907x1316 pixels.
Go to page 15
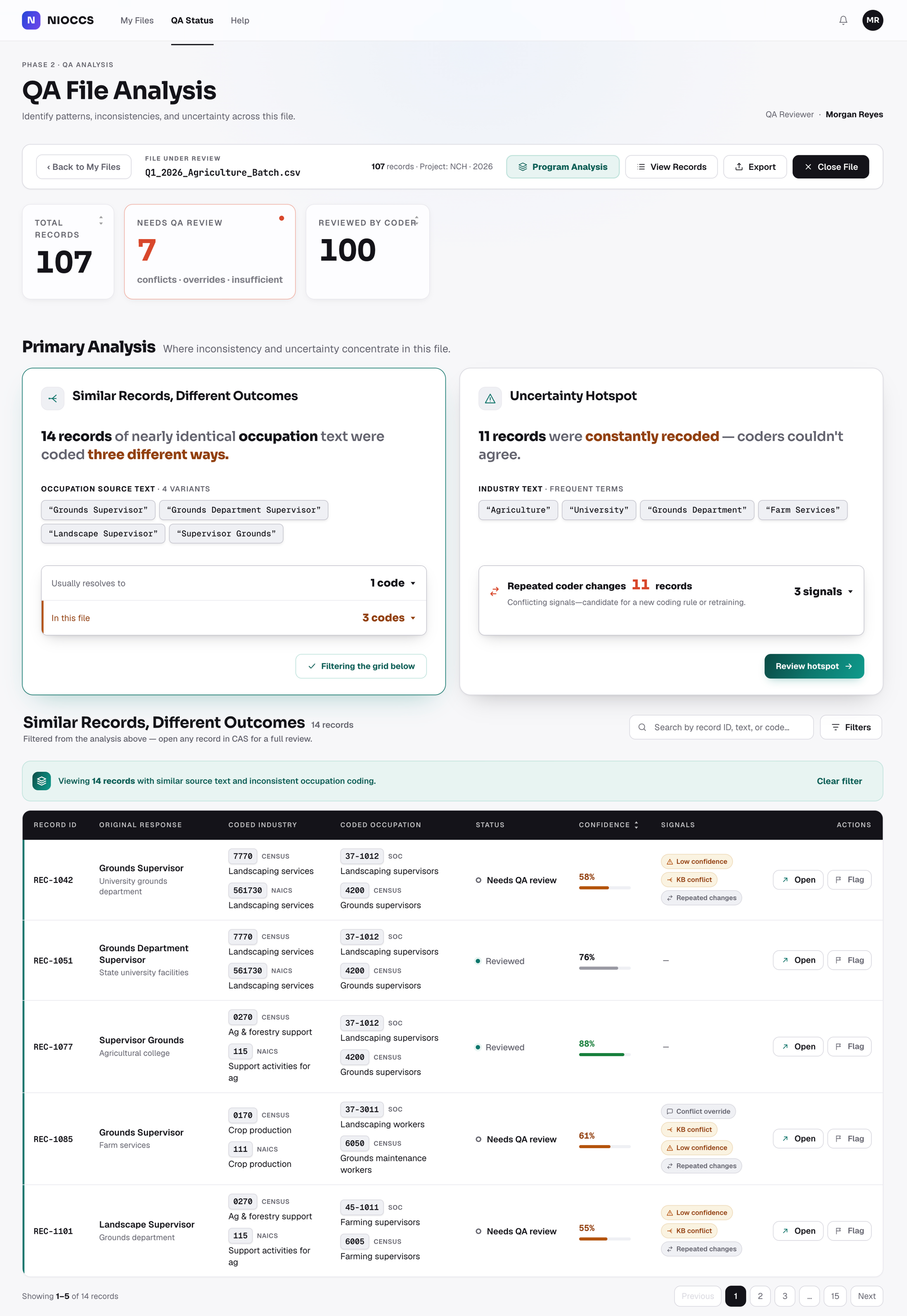pos(835,1296)
